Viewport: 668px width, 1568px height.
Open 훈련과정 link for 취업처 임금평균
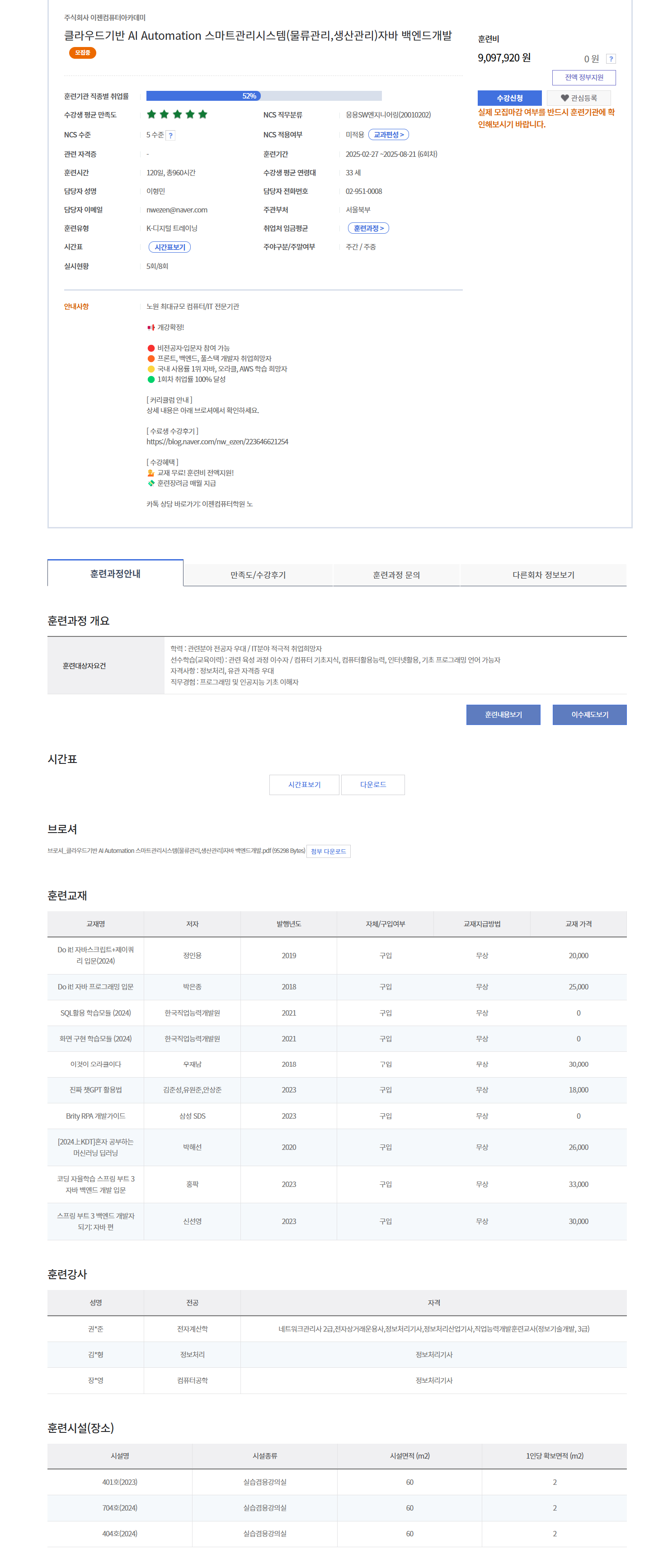368,228
